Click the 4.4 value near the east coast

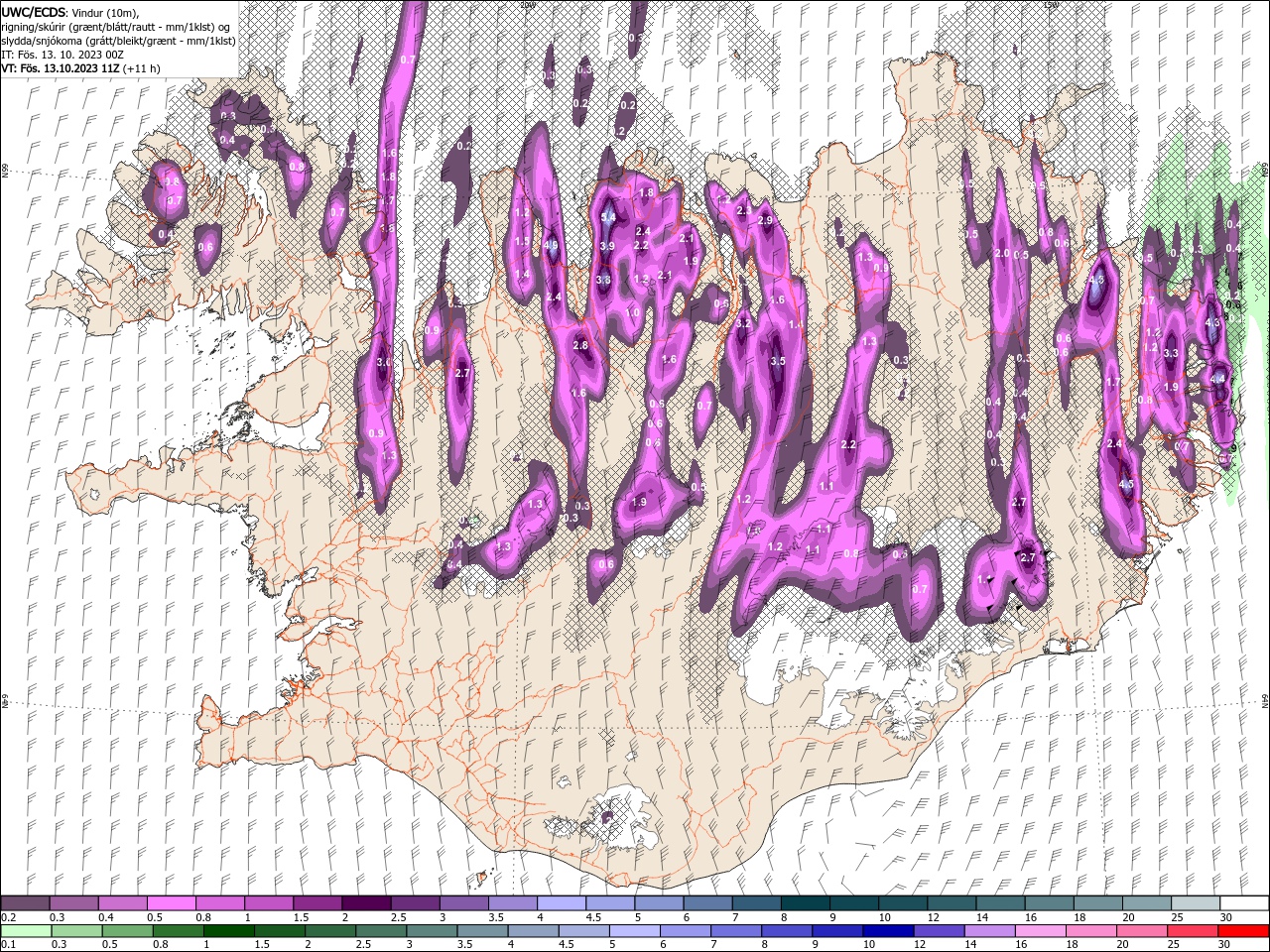[x=1217, y=378]
